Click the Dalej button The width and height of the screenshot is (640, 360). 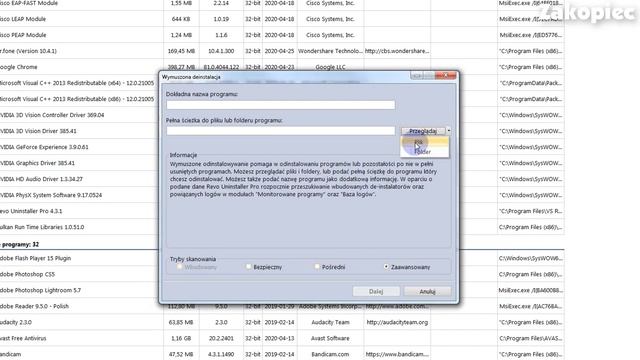376,291
